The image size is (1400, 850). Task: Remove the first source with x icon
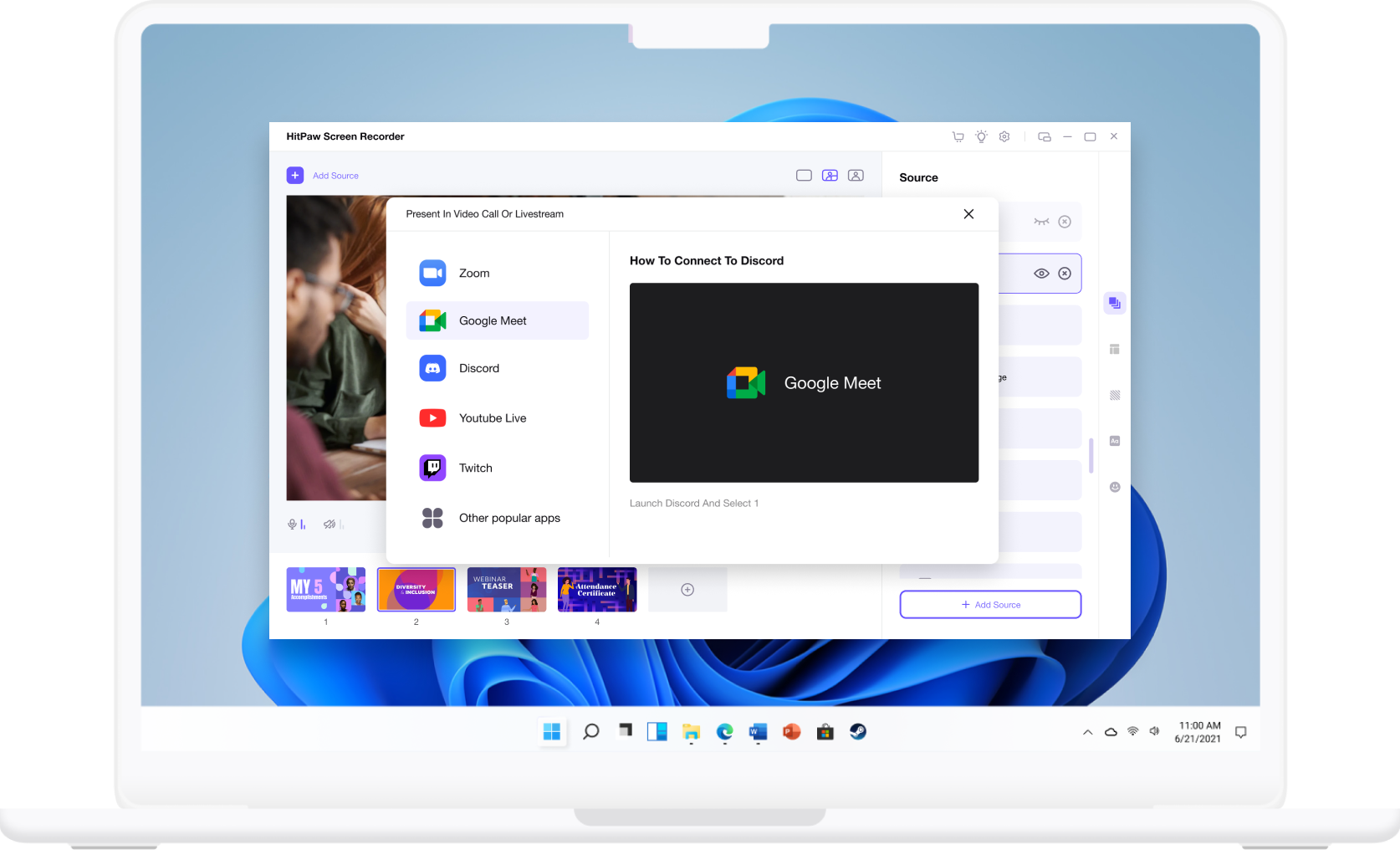pyautogui.click(x=1065, y=222)
